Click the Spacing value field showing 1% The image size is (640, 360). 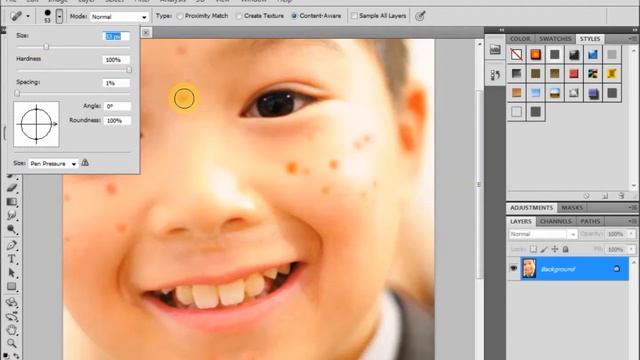116,83
